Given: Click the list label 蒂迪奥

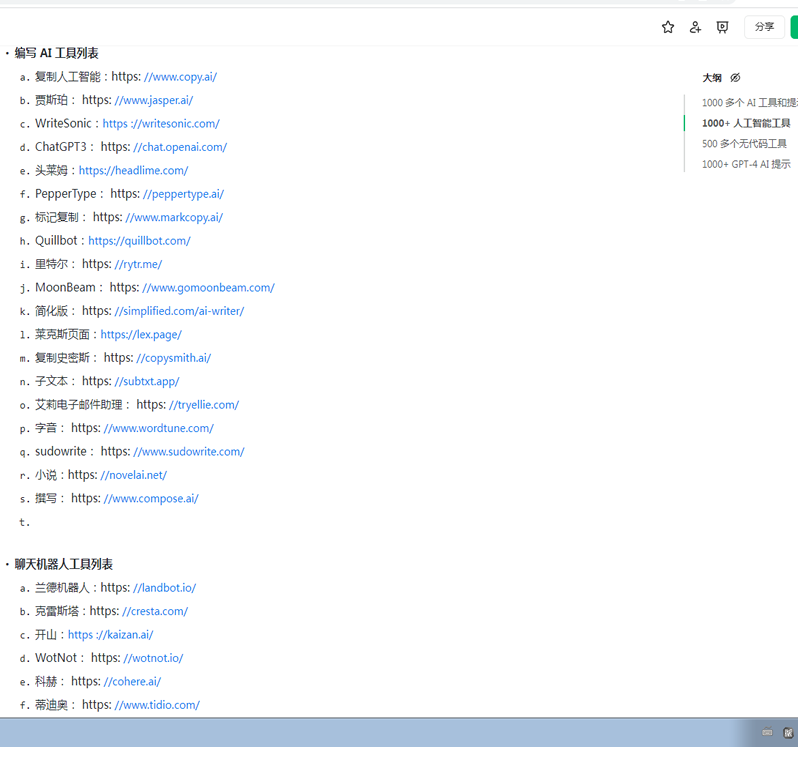Looking at the screenshot, I should 51,705.
